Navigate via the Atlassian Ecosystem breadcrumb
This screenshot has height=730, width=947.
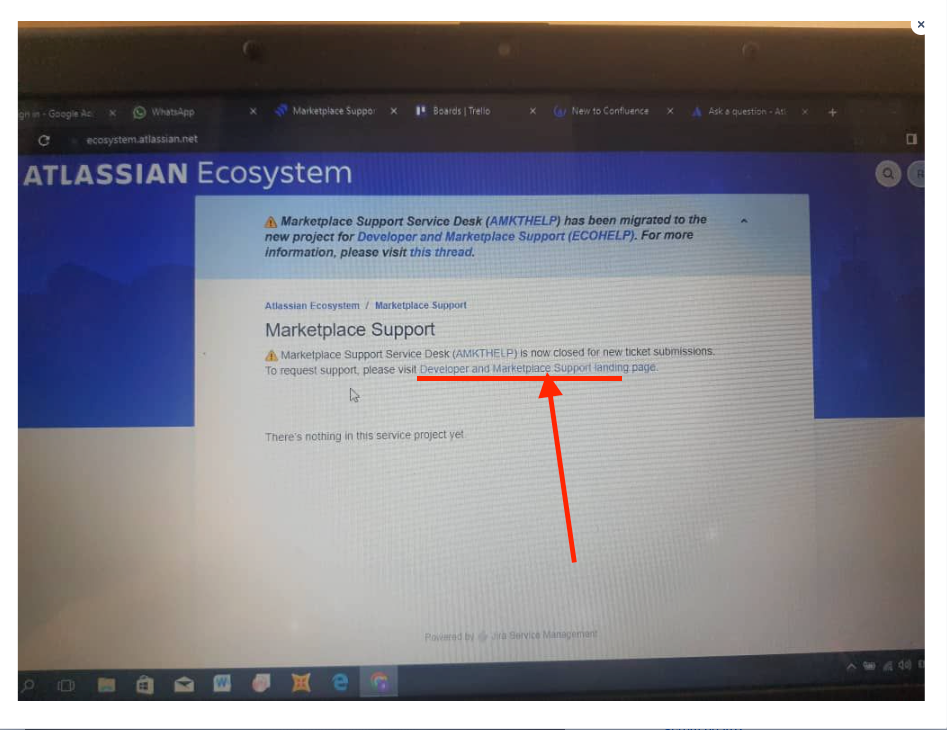pos(311,305)
